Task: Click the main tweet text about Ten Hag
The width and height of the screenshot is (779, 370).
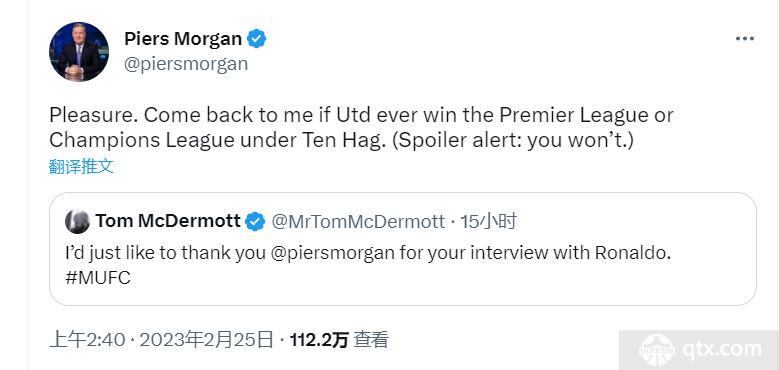Action: coord(361,128)
